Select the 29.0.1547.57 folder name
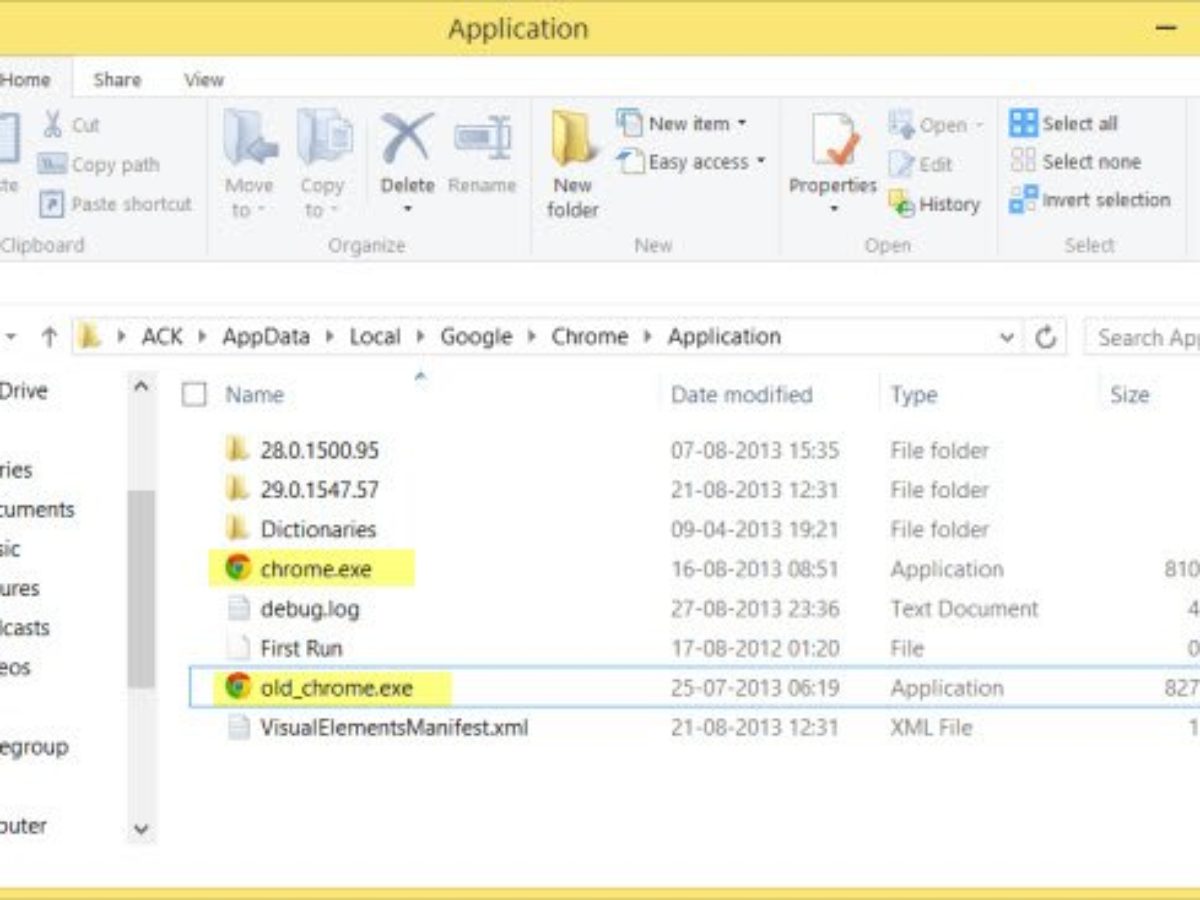Image resolution: width=1200 pixels, height=900 pixels. 319,489
